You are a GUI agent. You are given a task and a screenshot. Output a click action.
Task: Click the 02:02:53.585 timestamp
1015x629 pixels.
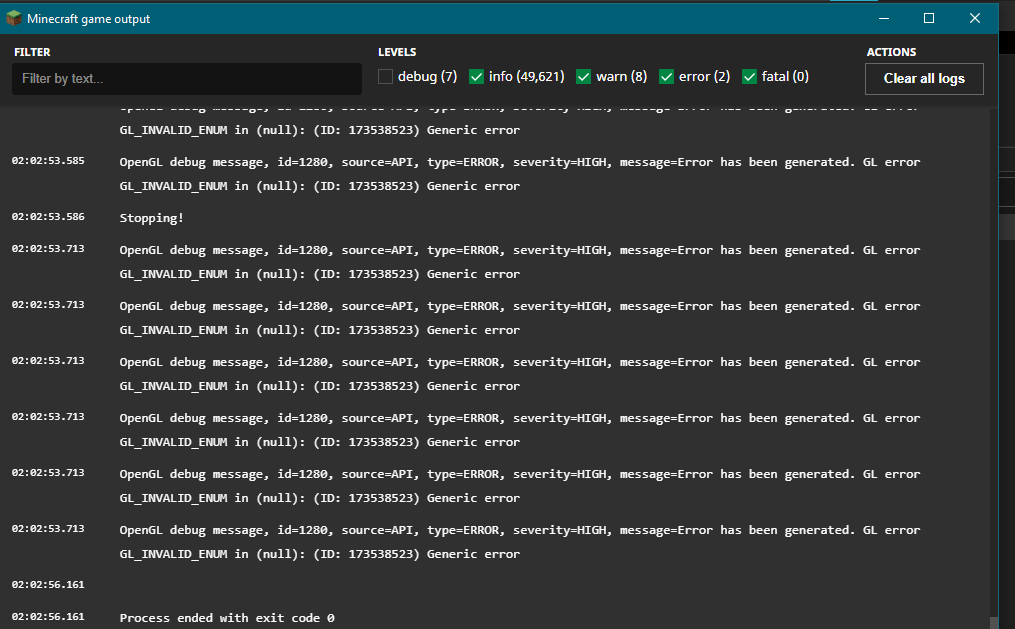tap(49, 161)
